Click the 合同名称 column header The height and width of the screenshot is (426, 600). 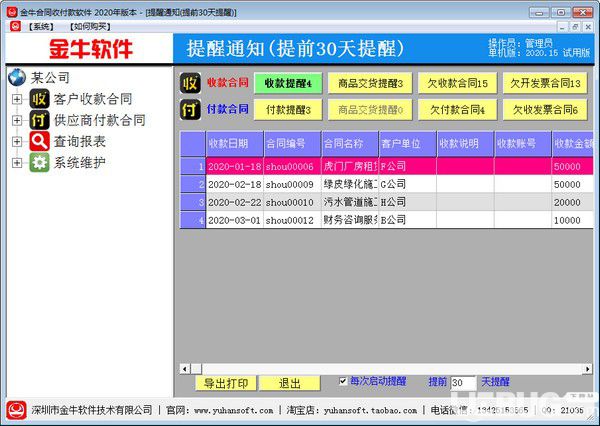pyautogui.click(x=350, y=144)
